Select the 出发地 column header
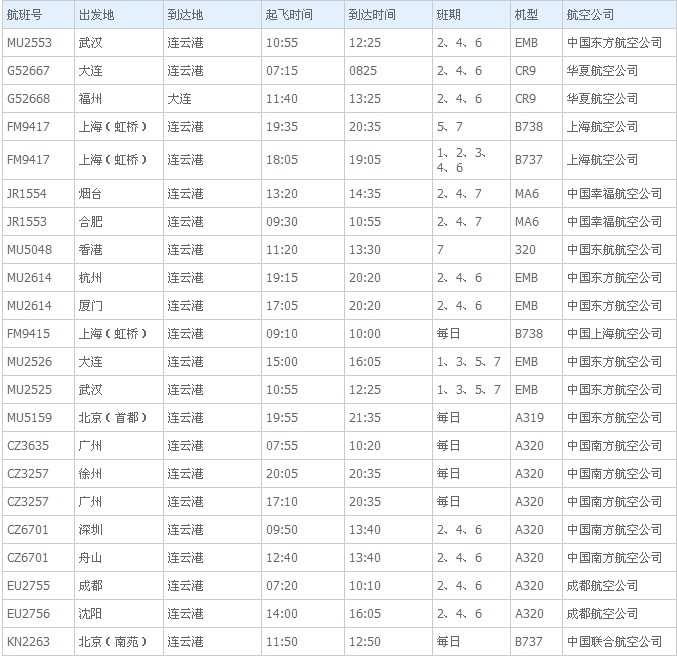 point(95,16)
